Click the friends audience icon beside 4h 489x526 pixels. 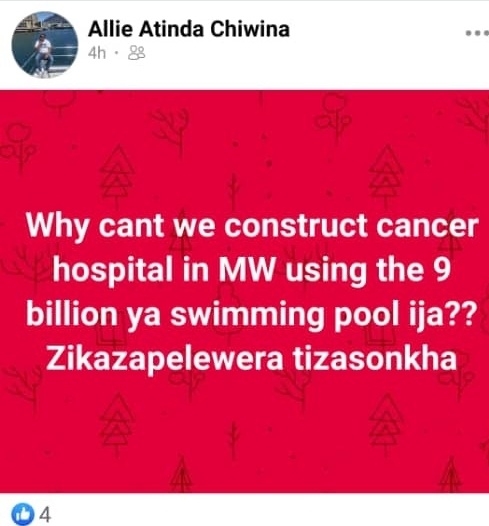click(137, 53)
